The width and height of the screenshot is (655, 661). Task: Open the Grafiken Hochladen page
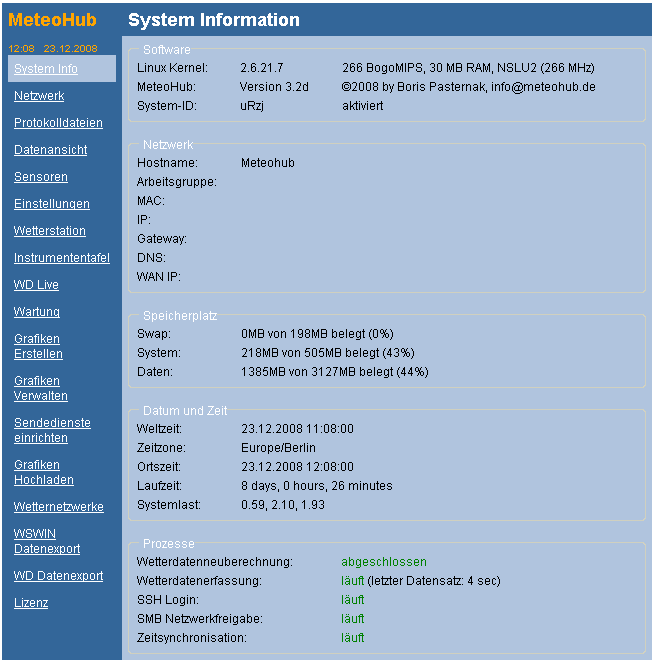click(44, 472)
